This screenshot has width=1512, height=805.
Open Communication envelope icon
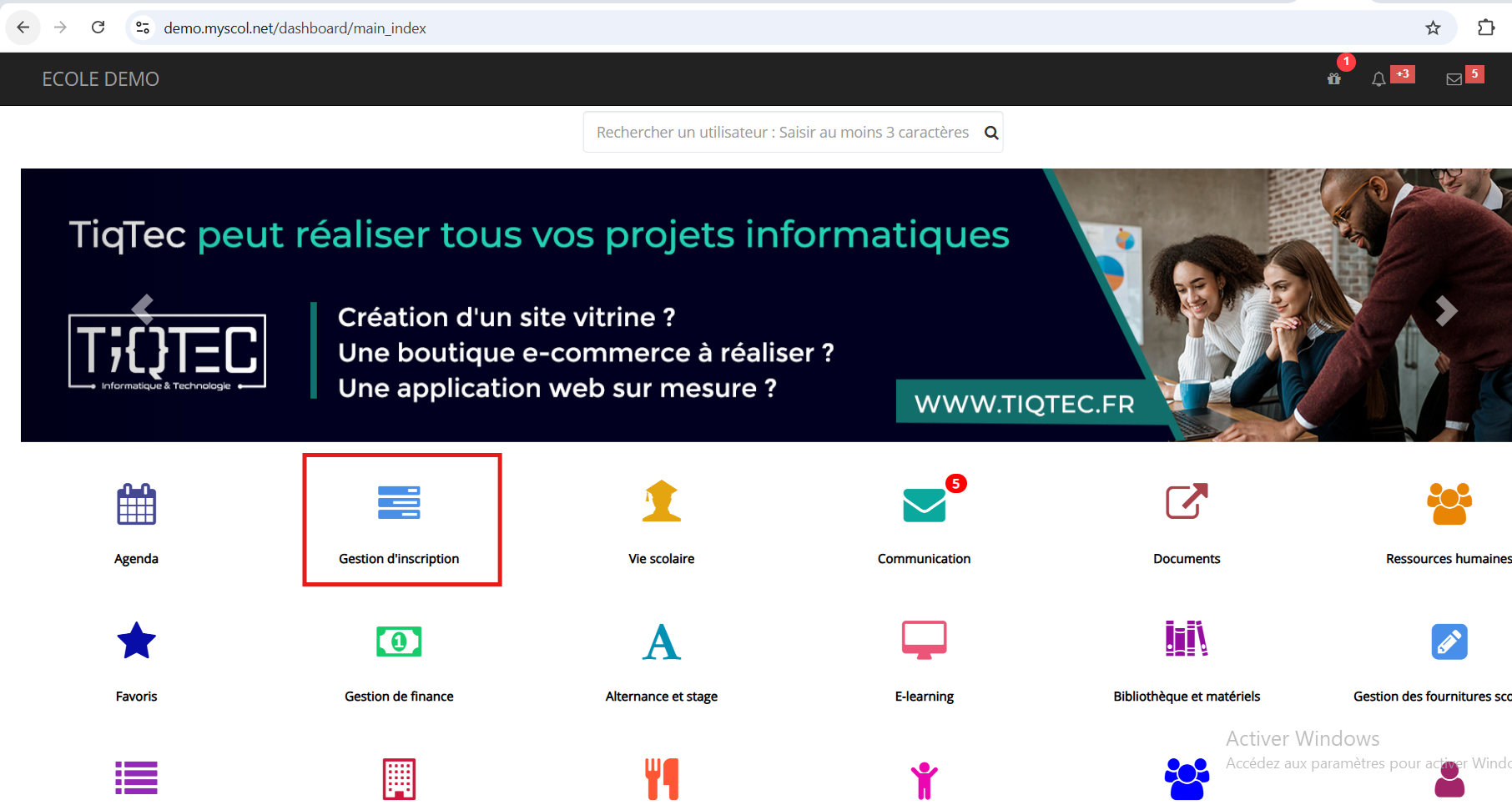point(924,504)
